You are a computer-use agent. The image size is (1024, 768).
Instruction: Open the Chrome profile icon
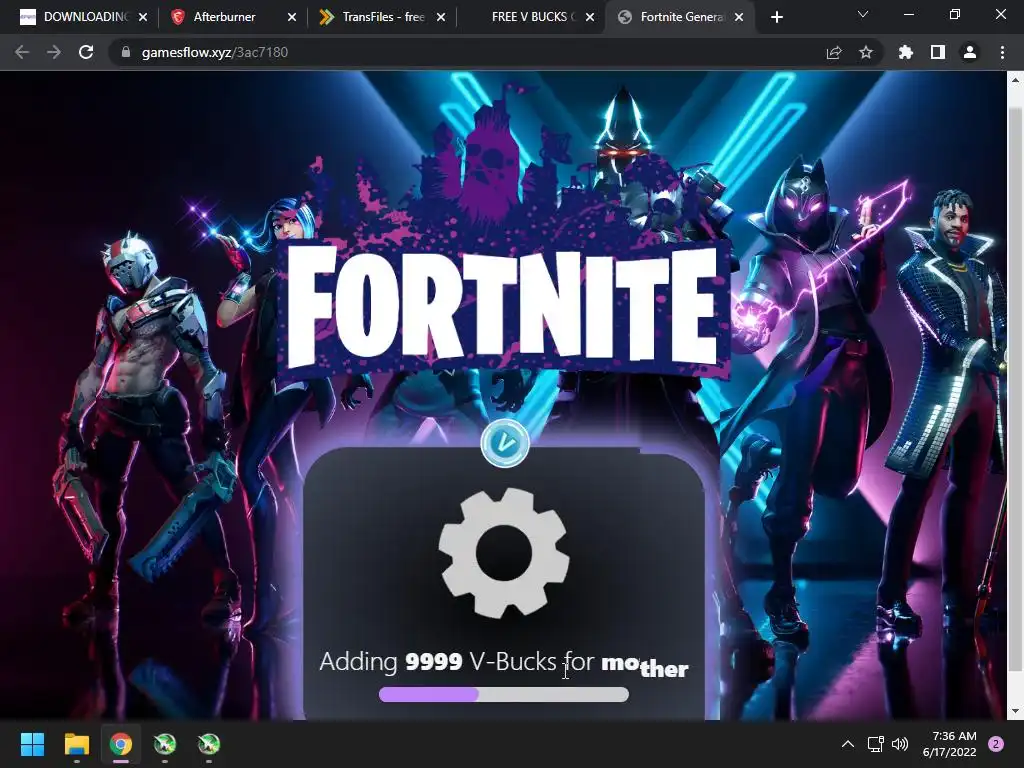[970, 52]
